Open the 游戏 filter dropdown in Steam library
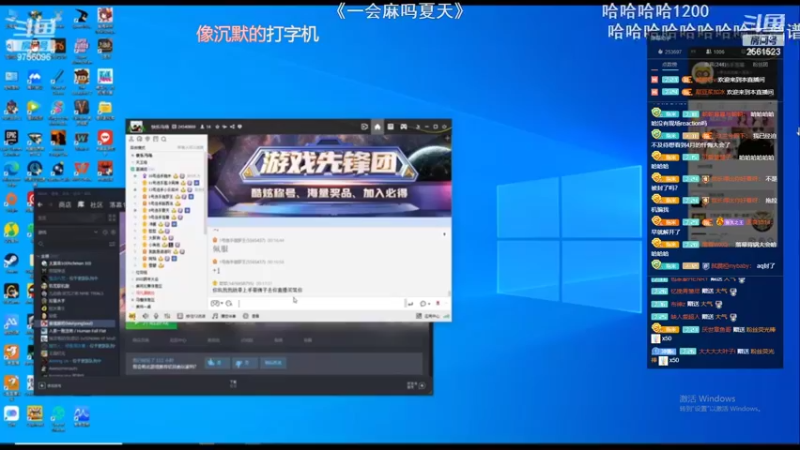Image resolution: width=800 pixels, height=450 pixels. click(x=95, y=232)
